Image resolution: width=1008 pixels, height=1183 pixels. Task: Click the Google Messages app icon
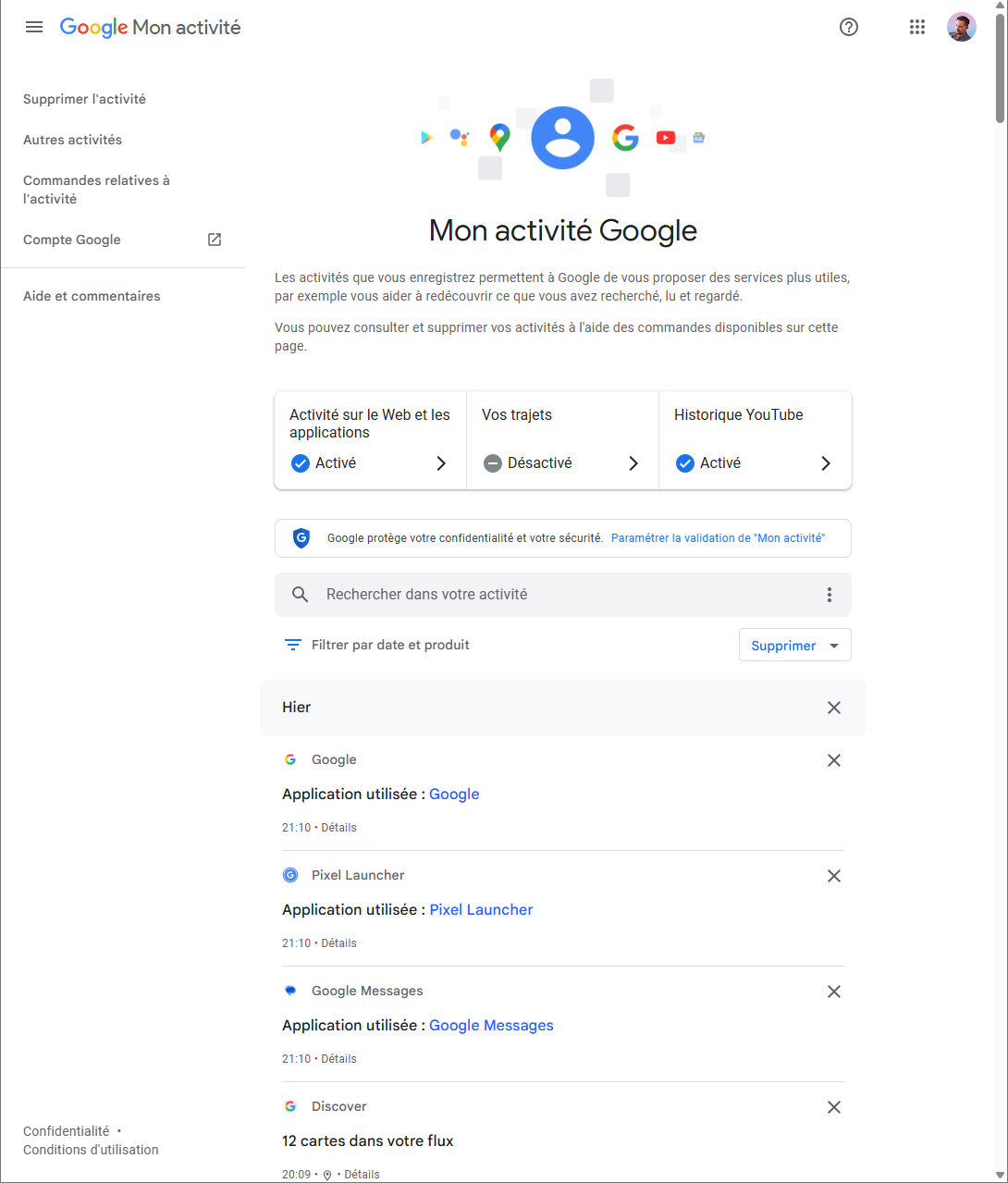point(290,991)
